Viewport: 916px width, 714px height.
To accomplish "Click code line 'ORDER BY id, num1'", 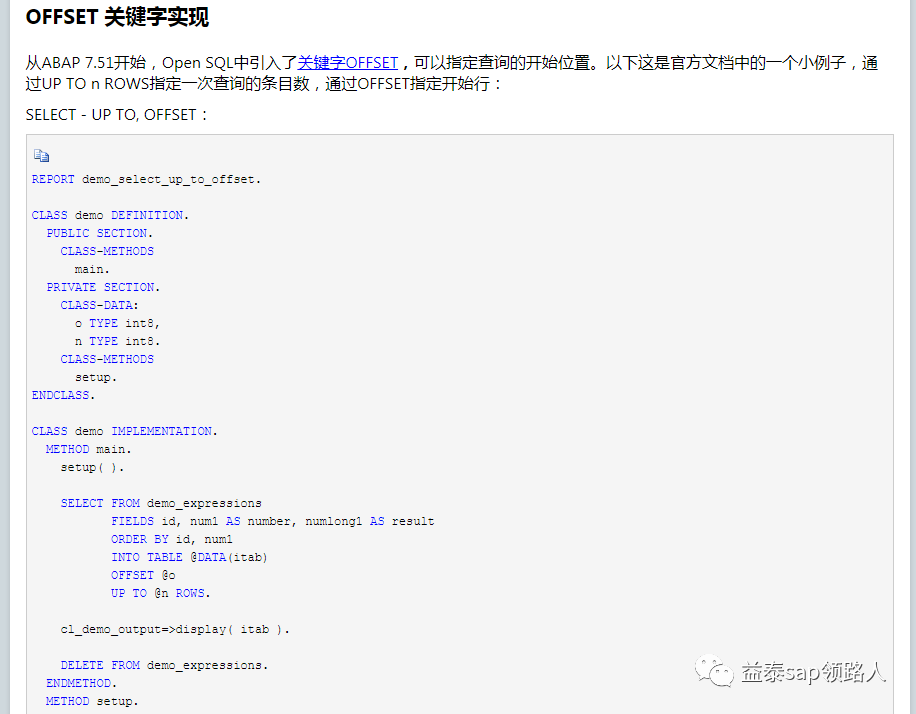I will pos(172,539).
